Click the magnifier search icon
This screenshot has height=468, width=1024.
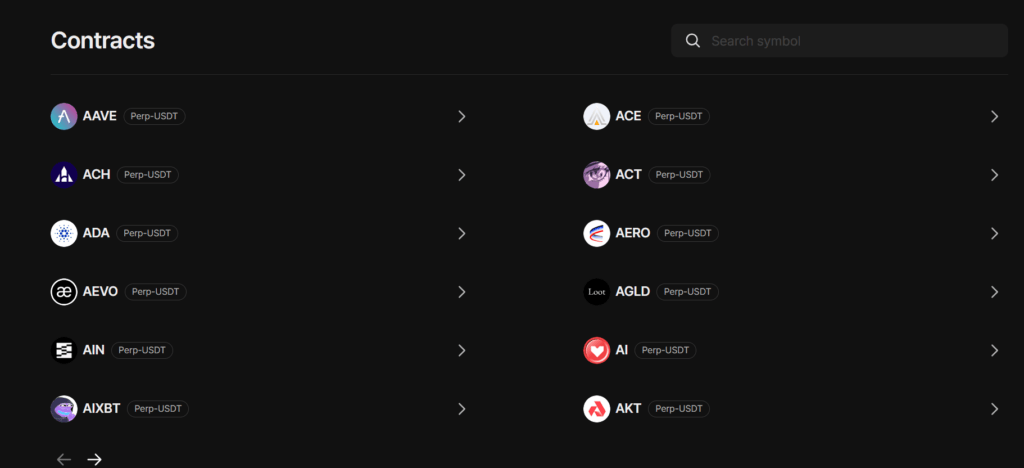[692, 41]
